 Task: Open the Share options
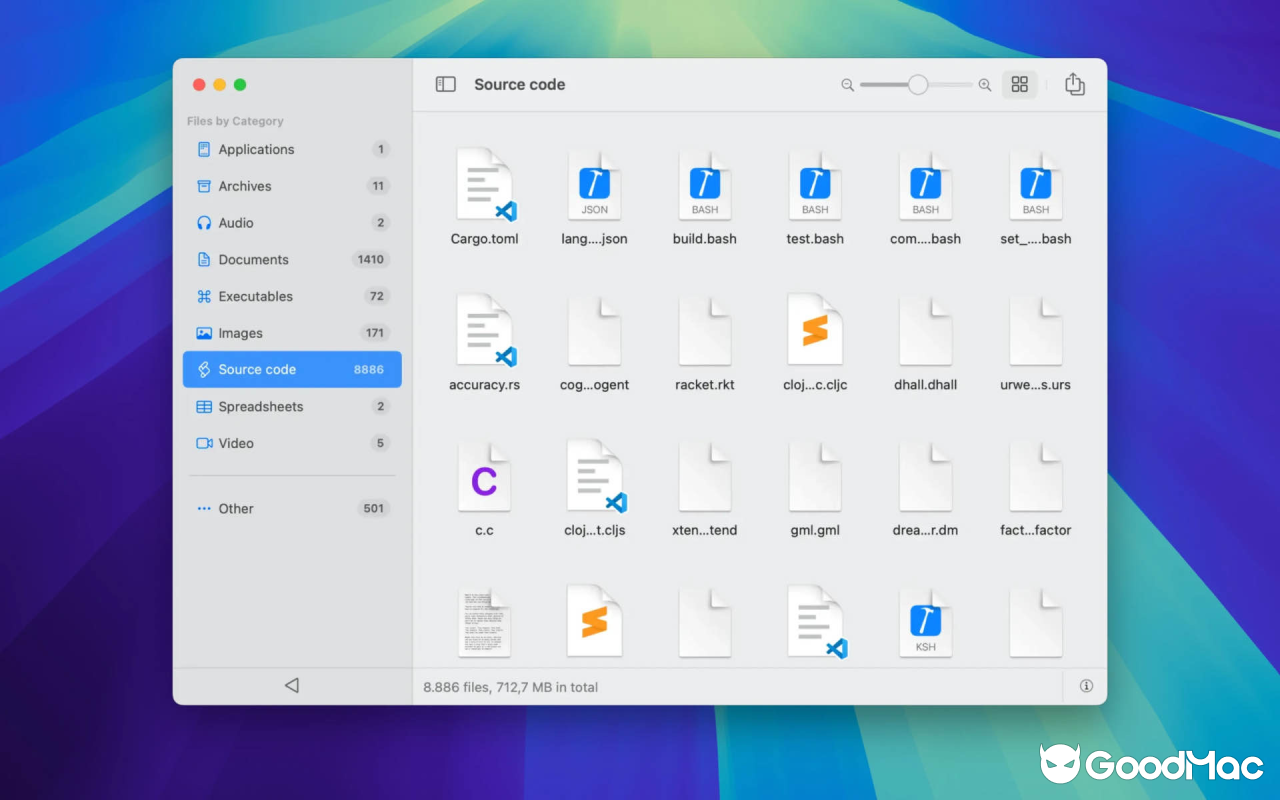(x=1074, y=85)
